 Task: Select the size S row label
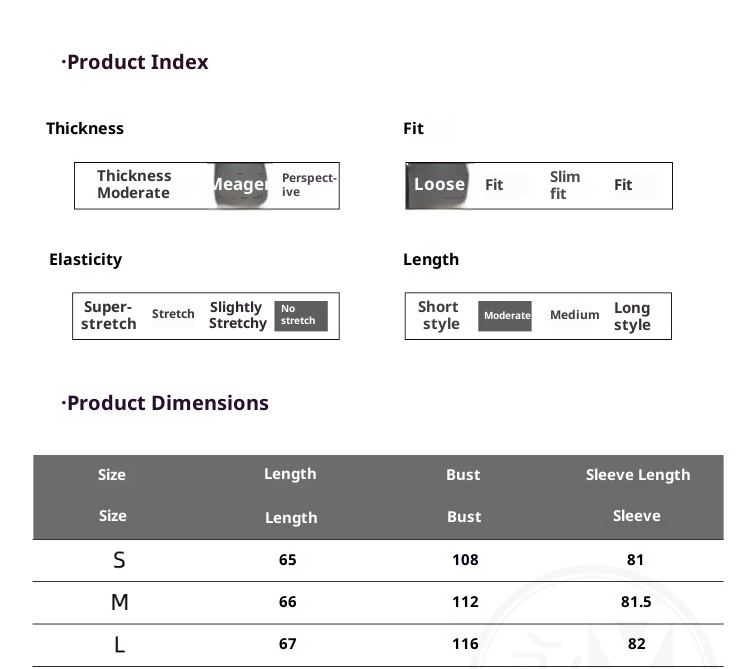pyautogui.click(x=119, y=561)
